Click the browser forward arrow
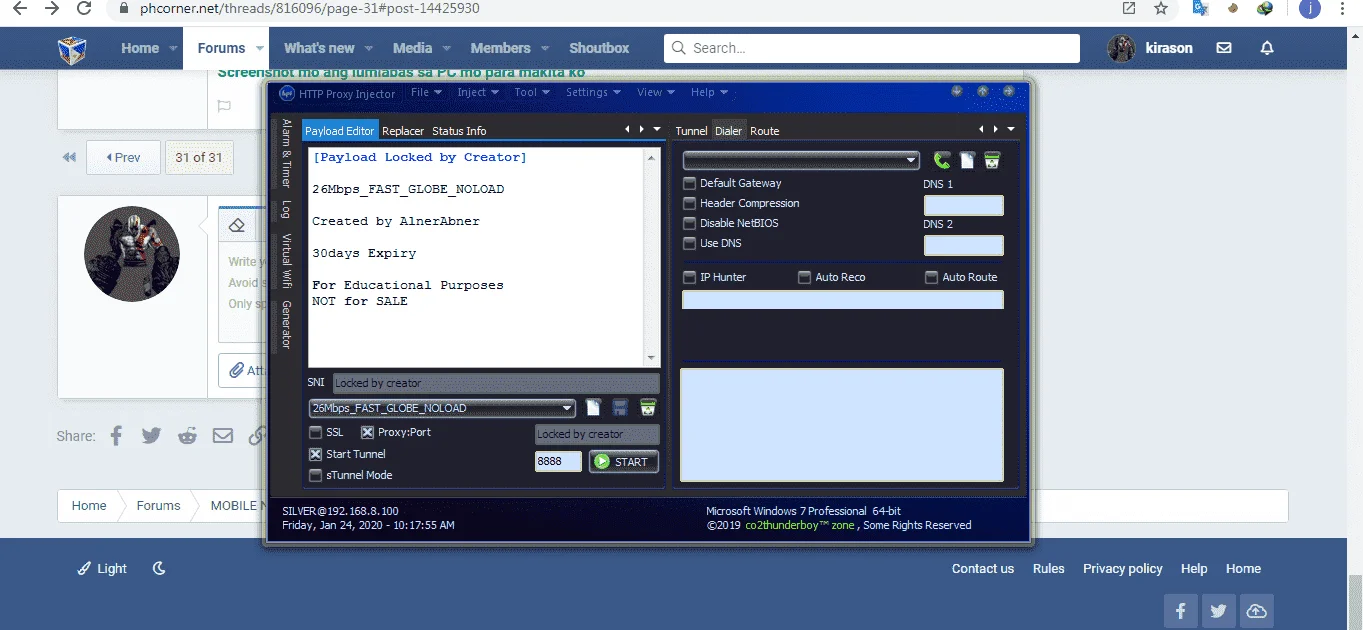Screen dimensions: 1363x630 pos(52,8)
